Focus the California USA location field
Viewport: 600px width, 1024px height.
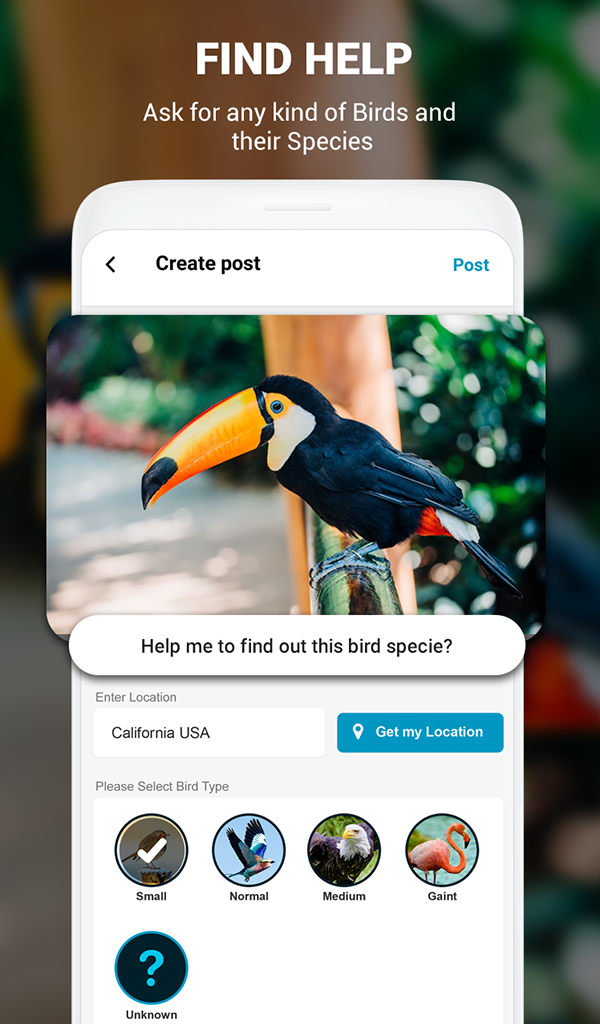[x=209, y=733]
